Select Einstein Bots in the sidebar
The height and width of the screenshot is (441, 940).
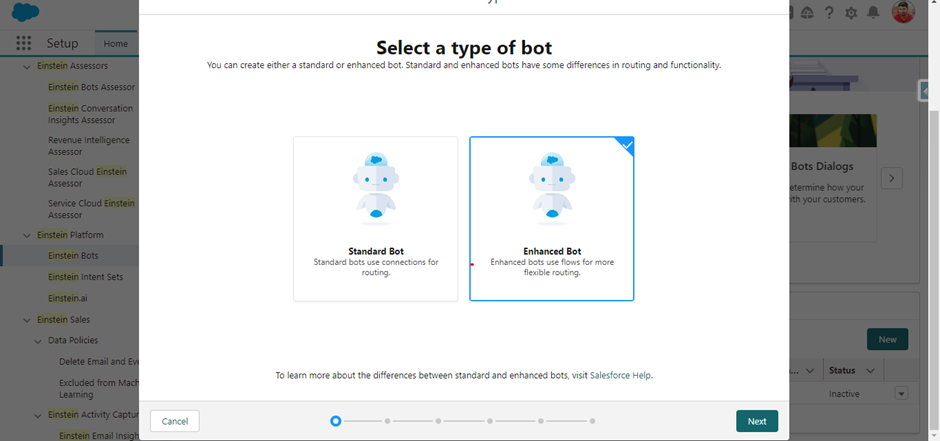click(73, 255)
